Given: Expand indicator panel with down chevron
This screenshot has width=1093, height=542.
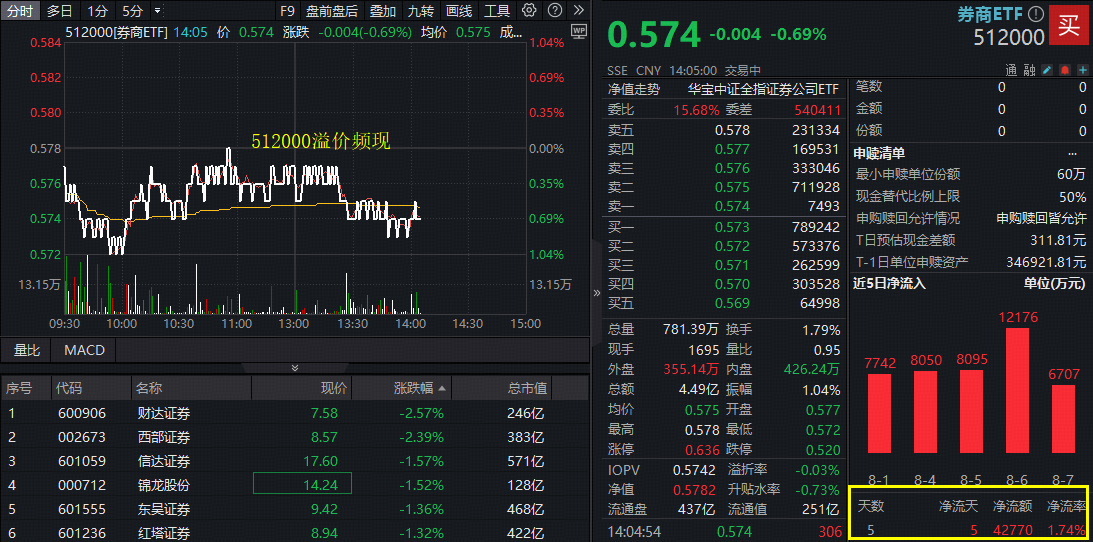Looking at the screenshot, I should [x=295, y=368].
